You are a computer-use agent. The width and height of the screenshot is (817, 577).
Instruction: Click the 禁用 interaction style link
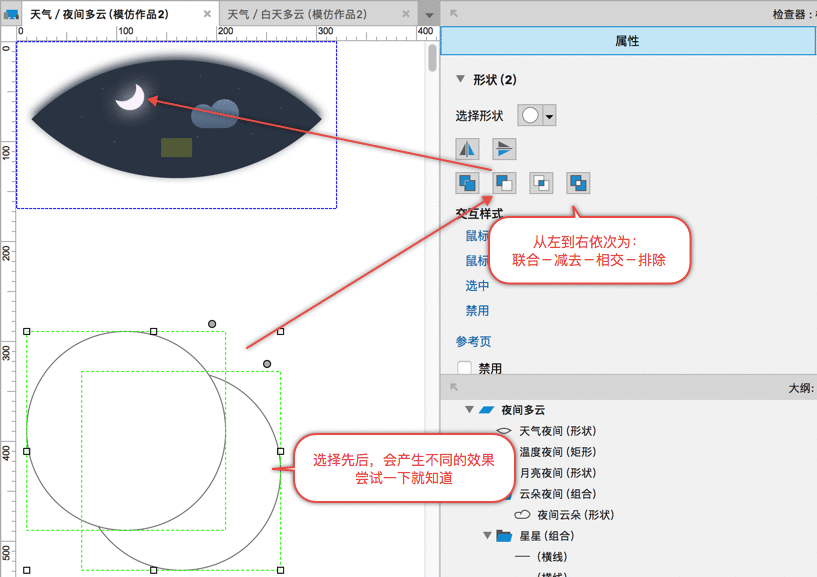tap(477, 311)
